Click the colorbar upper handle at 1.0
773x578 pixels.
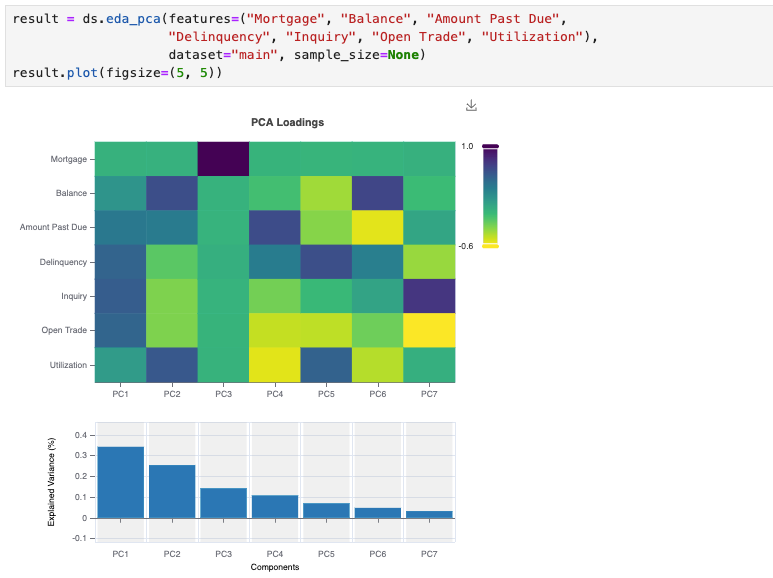tap(490, 146)
